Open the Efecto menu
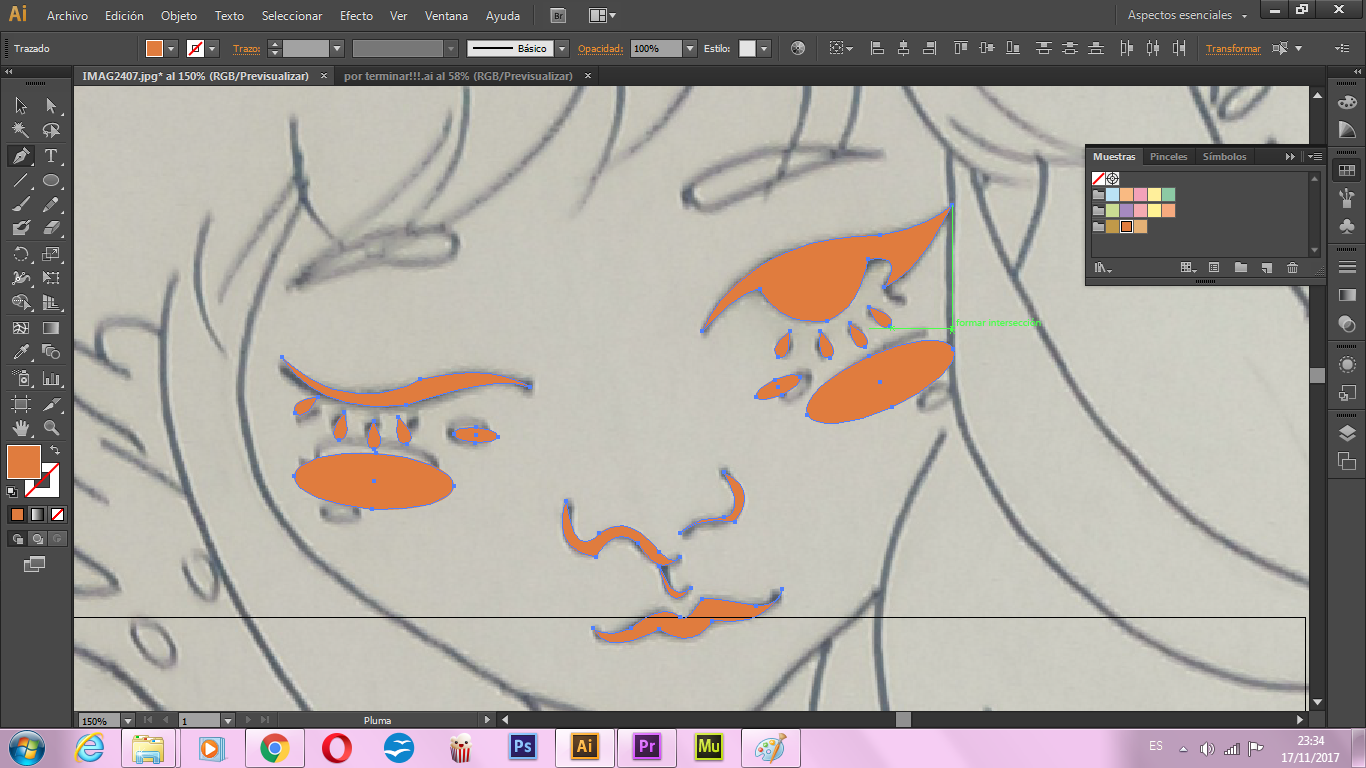 (x=356, y=16)
